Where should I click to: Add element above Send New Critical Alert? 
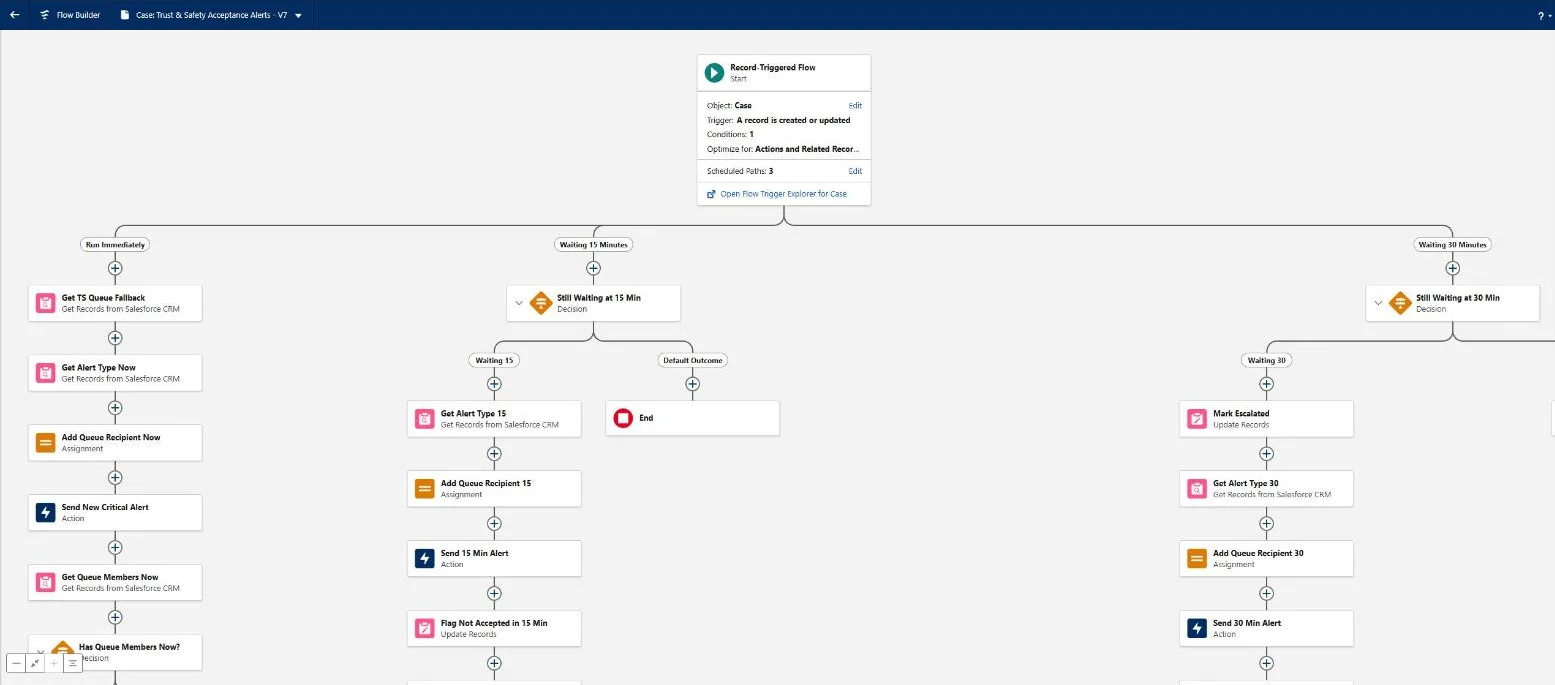click(x=115, y=478)
